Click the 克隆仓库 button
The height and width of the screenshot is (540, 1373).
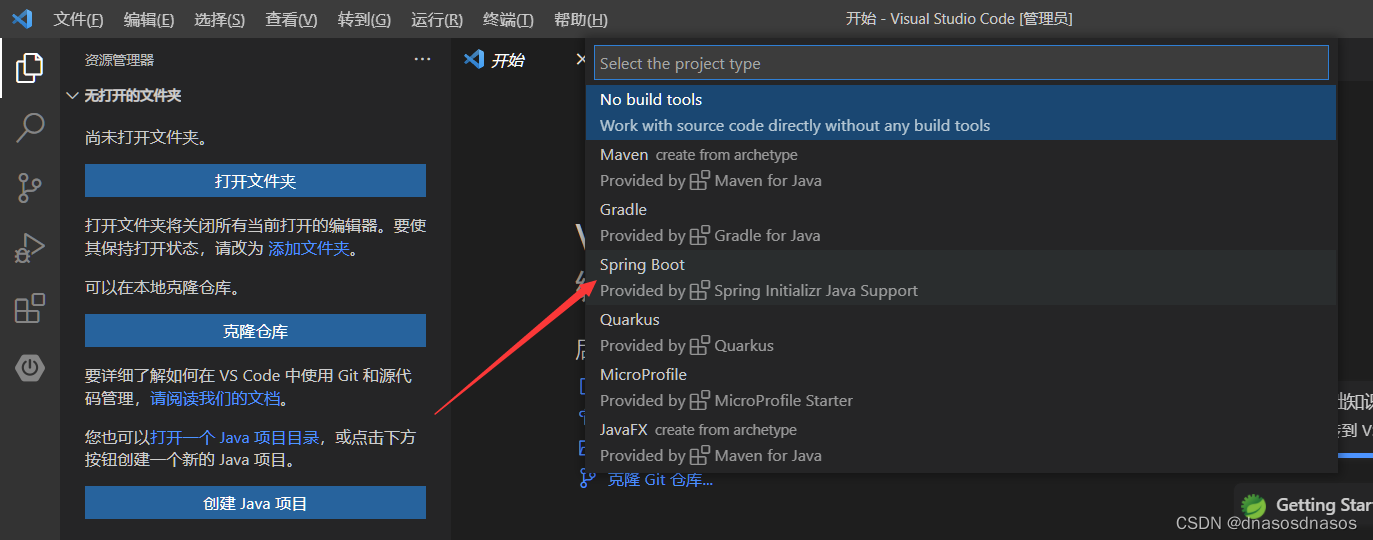(x=255, y=331)
